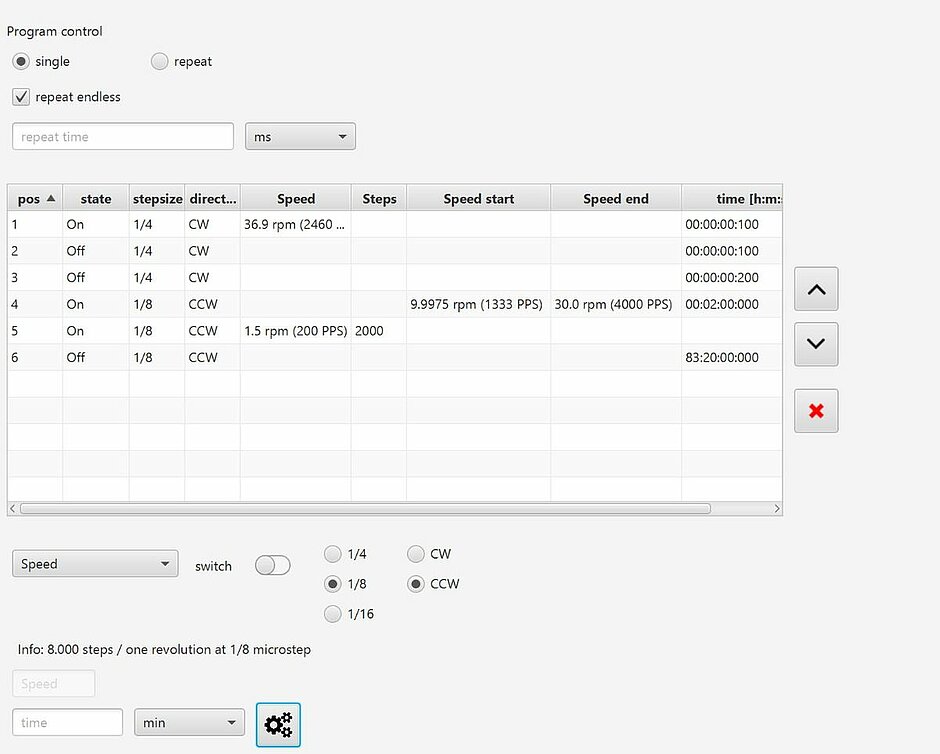Toggle the switch slider on

pos(272,566)
